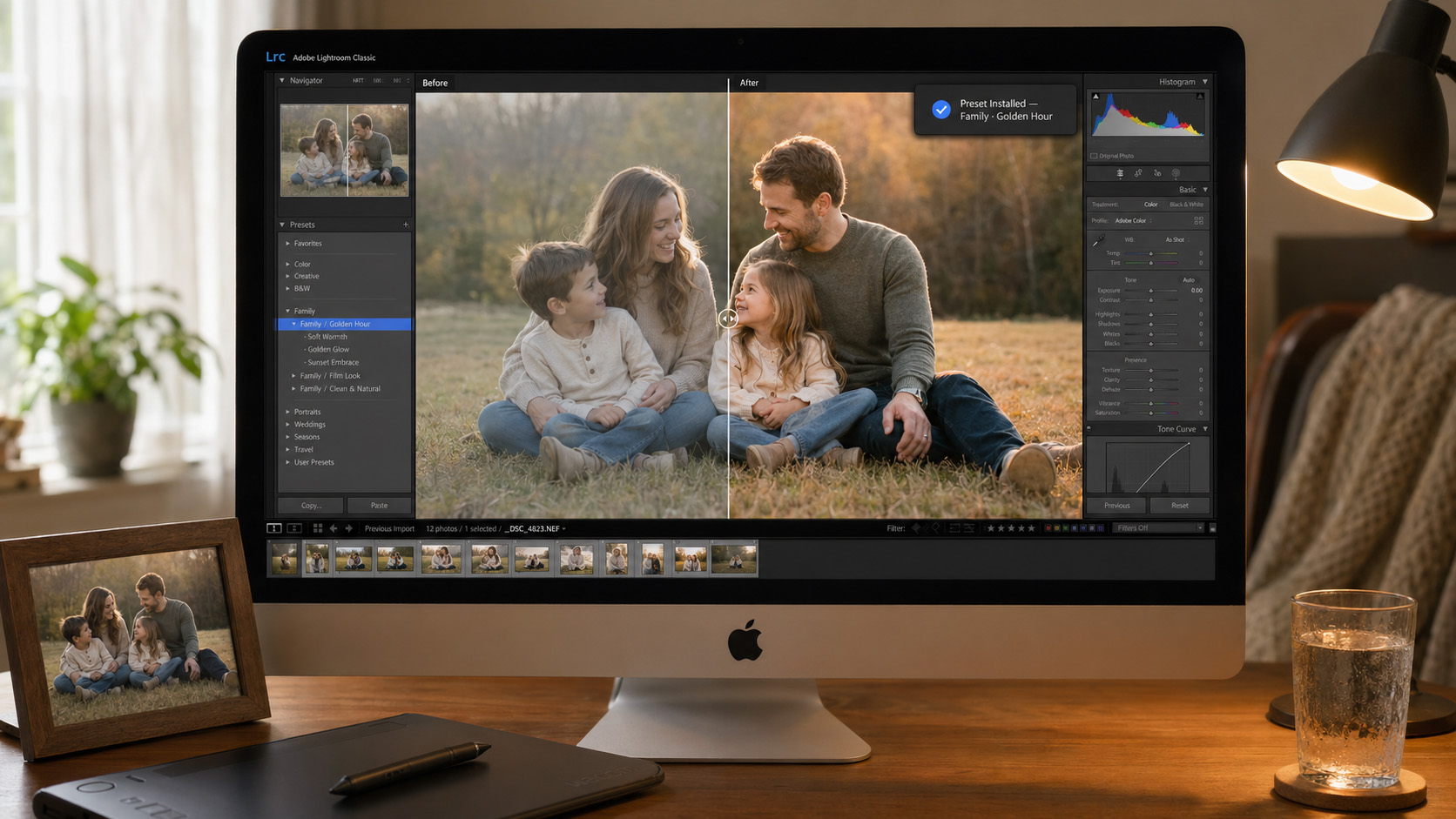Click the Healing tool icon beneath the histogram
Image resolution: width=1456 pixels, height=819 pixels.
coord(1138,173)
